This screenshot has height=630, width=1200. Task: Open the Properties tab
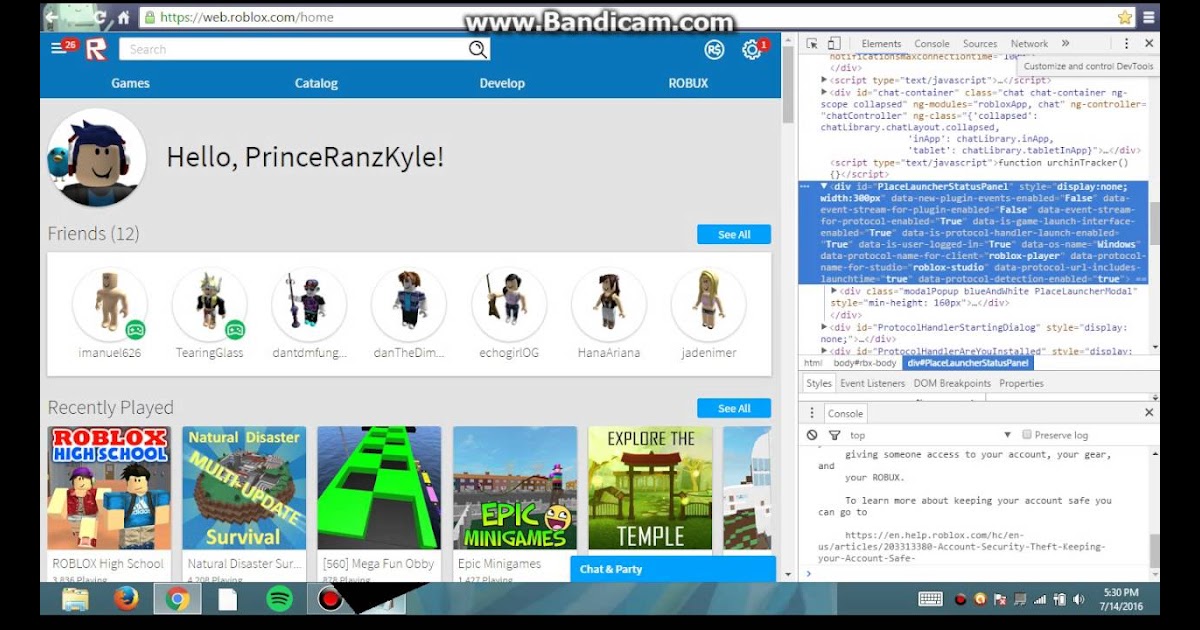1021,383
